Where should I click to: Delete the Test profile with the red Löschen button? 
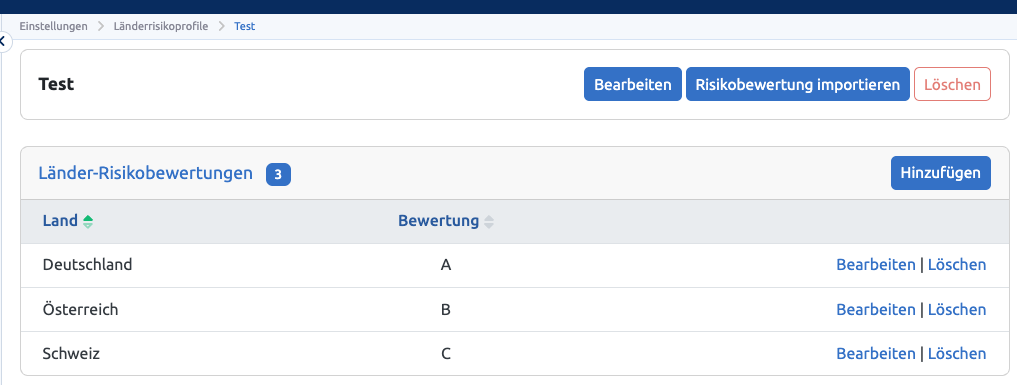click(x=952, y=84)
